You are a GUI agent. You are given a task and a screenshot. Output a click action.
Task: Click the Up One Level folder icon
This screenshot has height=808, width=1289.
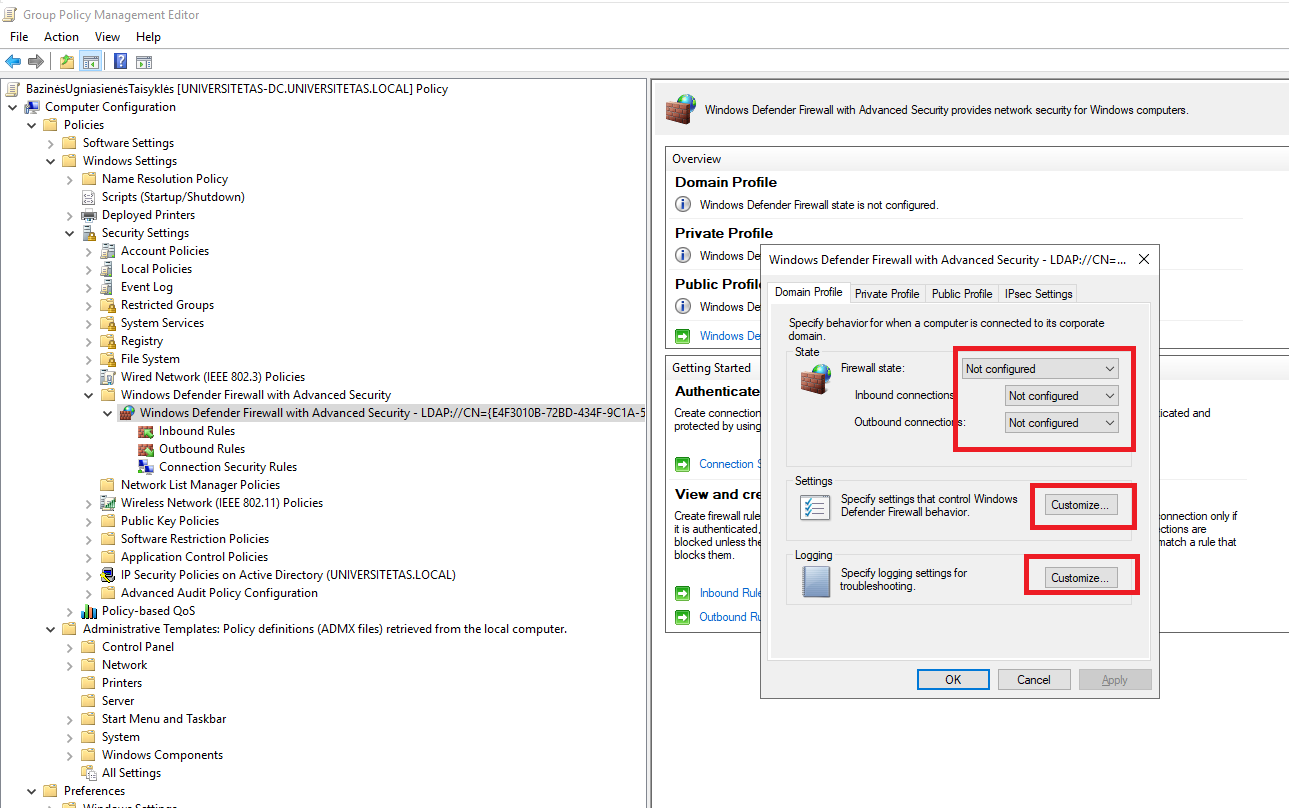[x=66, y=62]
